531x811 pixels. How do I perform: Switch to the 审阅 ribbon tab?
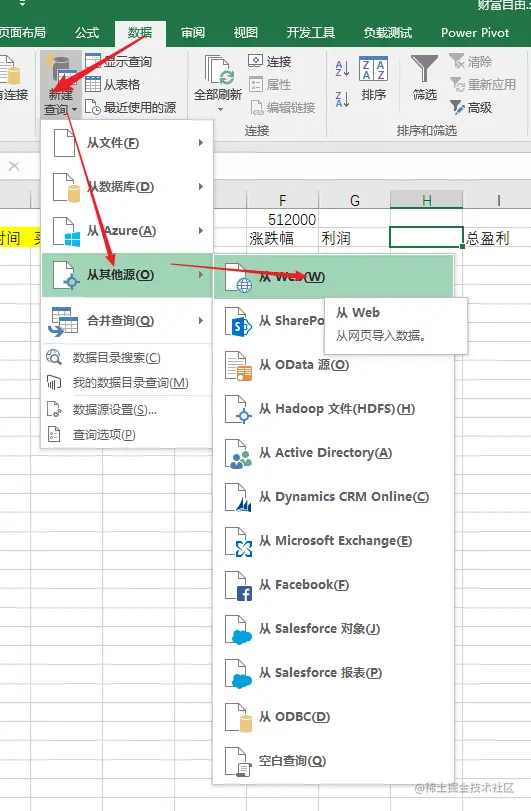[193, 33]
